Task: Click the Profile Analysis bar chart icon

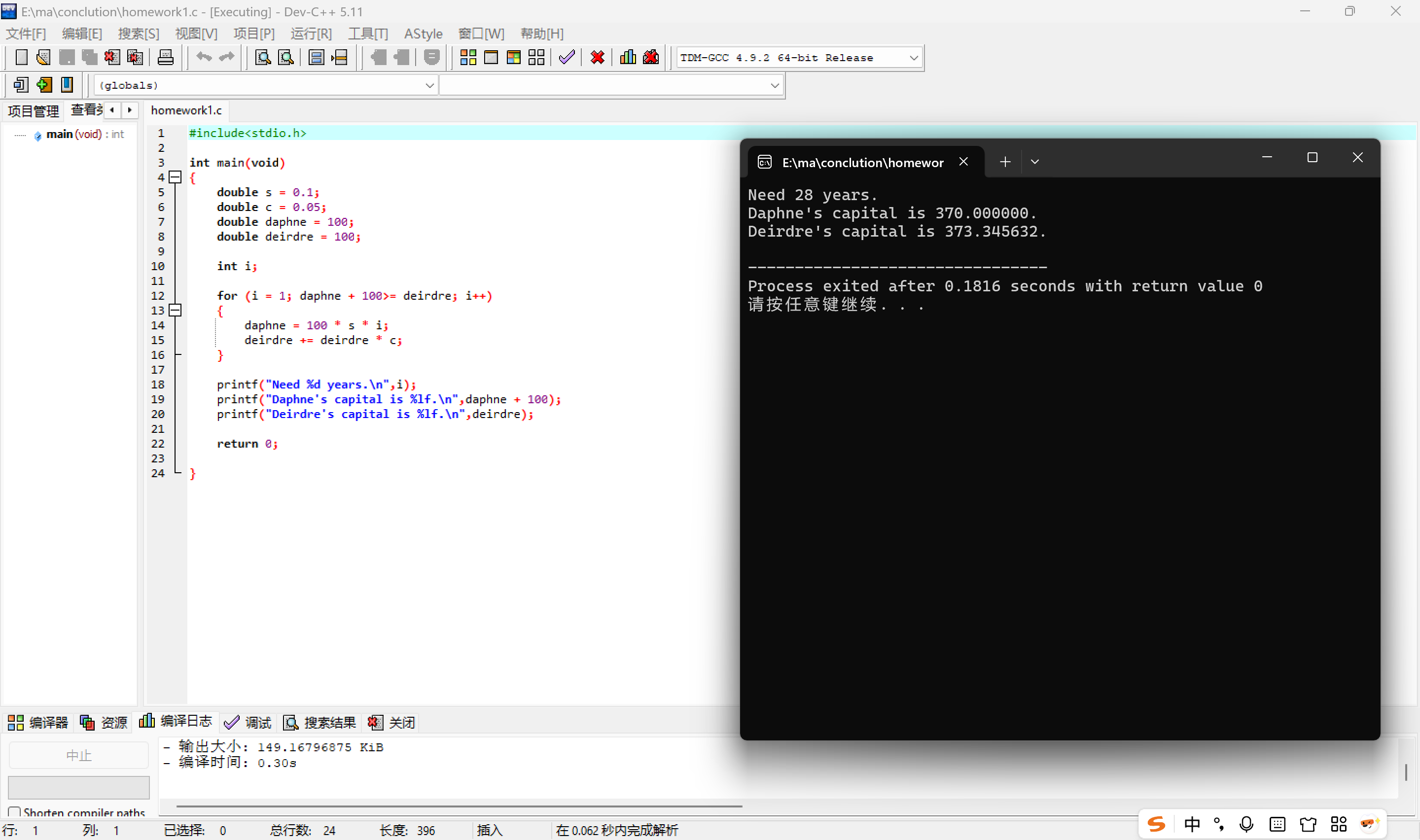Action: (628, 57)
